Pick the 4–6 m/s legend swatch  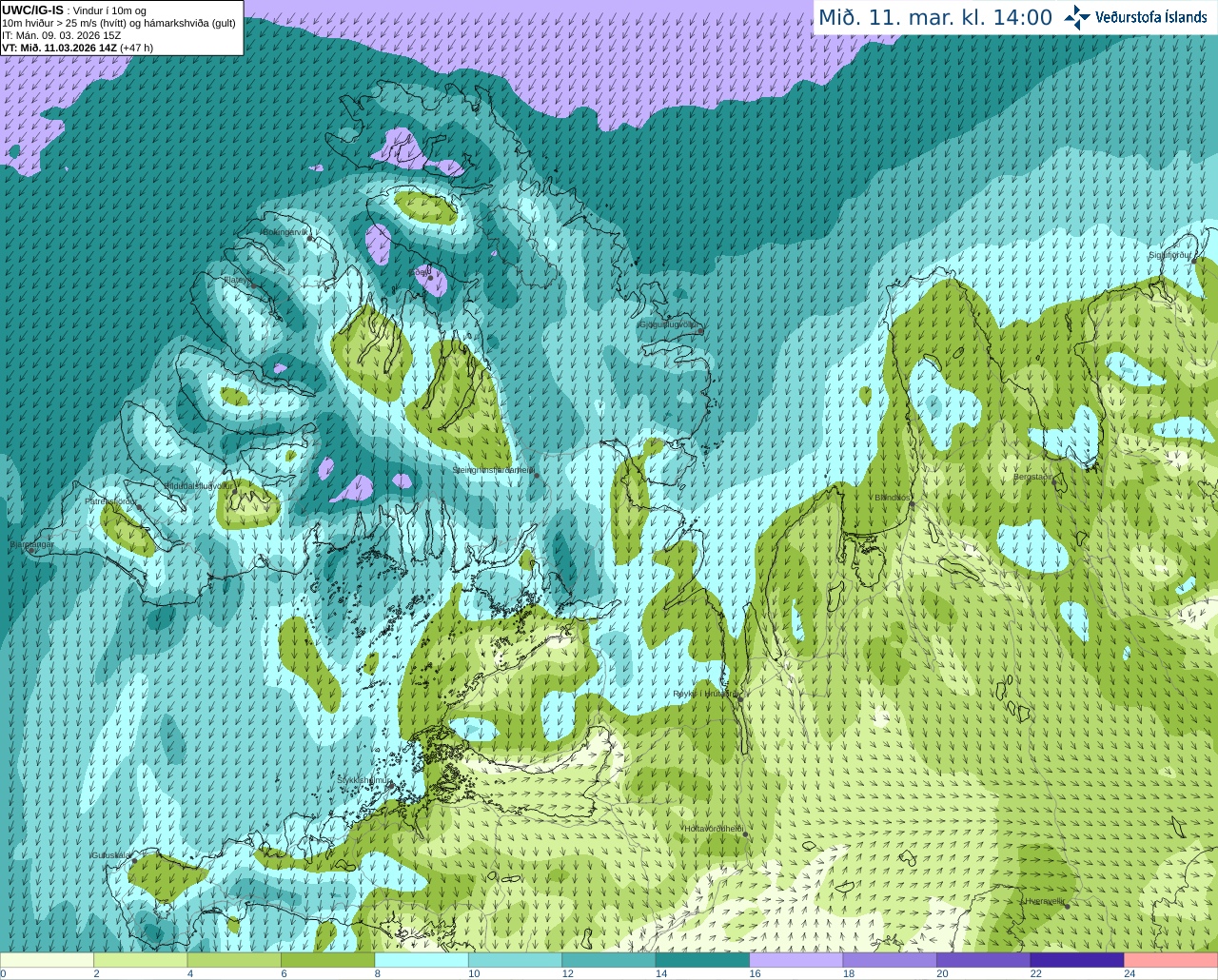click(234, 960)
